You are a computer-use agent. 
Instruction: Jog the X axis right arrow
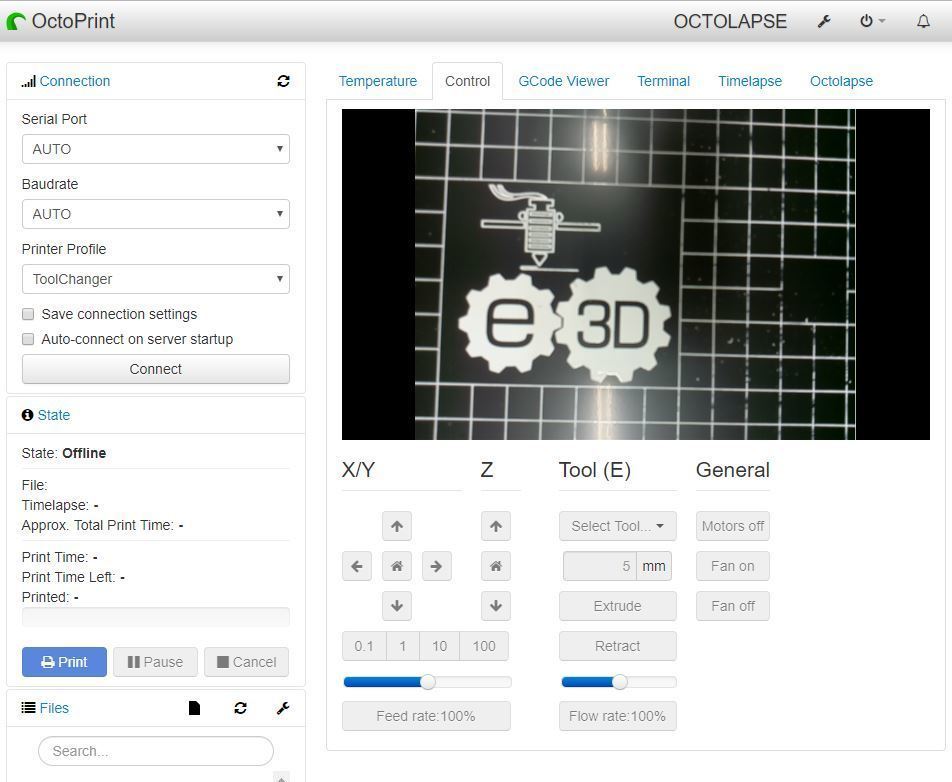pos(436,566)
